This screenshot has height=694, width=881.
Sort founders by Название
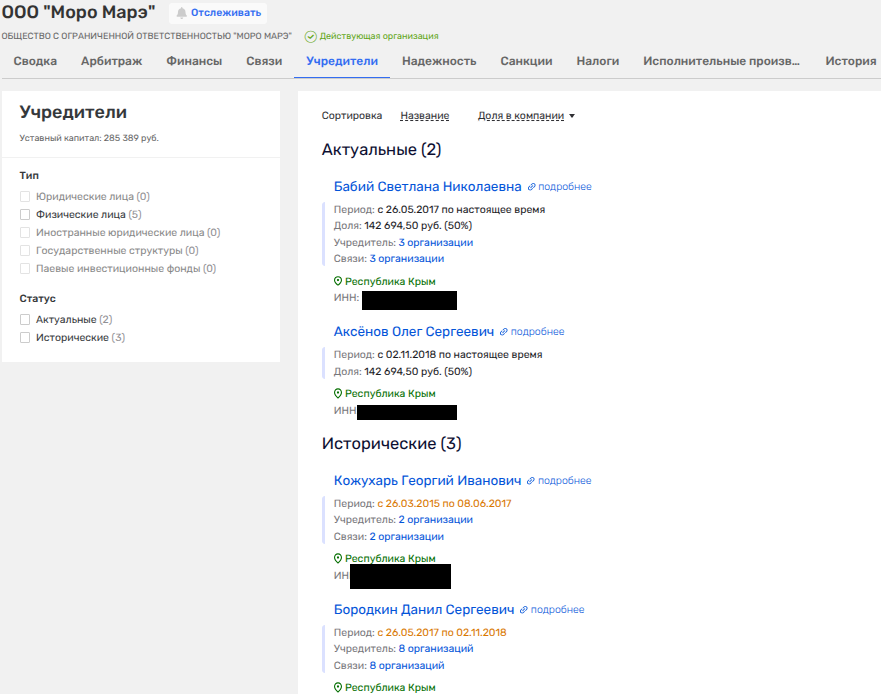[424, 116]
